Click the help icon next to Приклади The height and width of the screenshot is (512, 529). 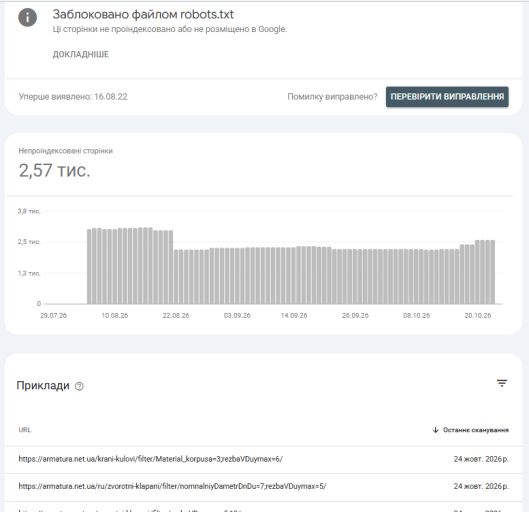79,386
